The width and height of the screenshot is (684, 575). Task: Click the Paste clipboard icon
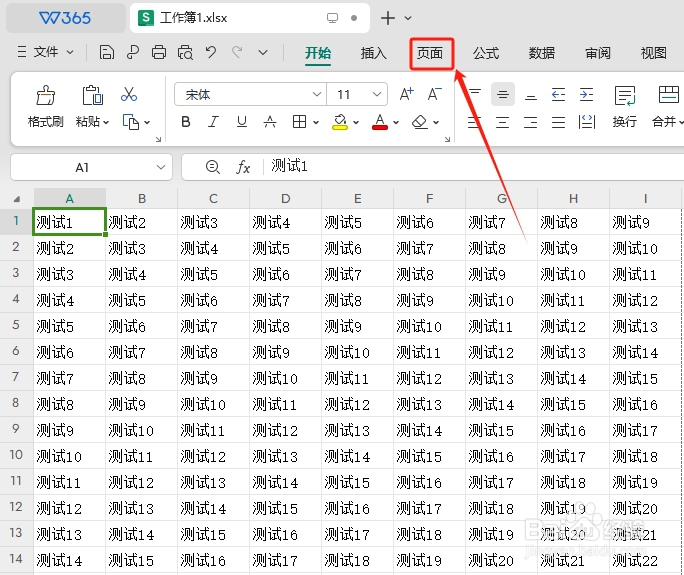coord(92,95)
